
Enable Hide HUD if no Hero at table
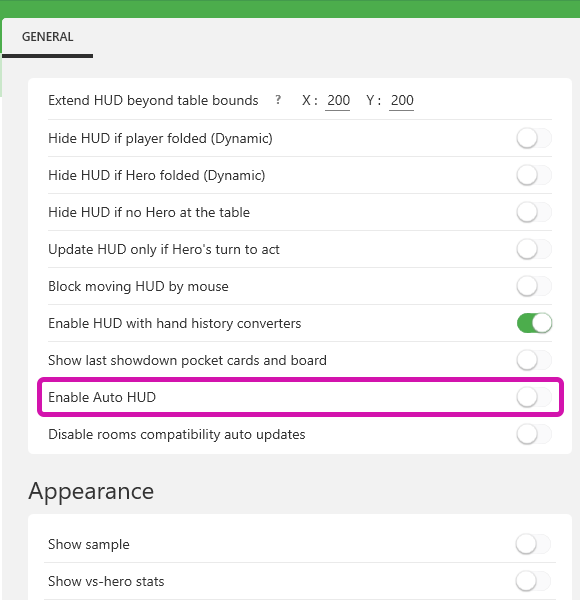(534, 212)
